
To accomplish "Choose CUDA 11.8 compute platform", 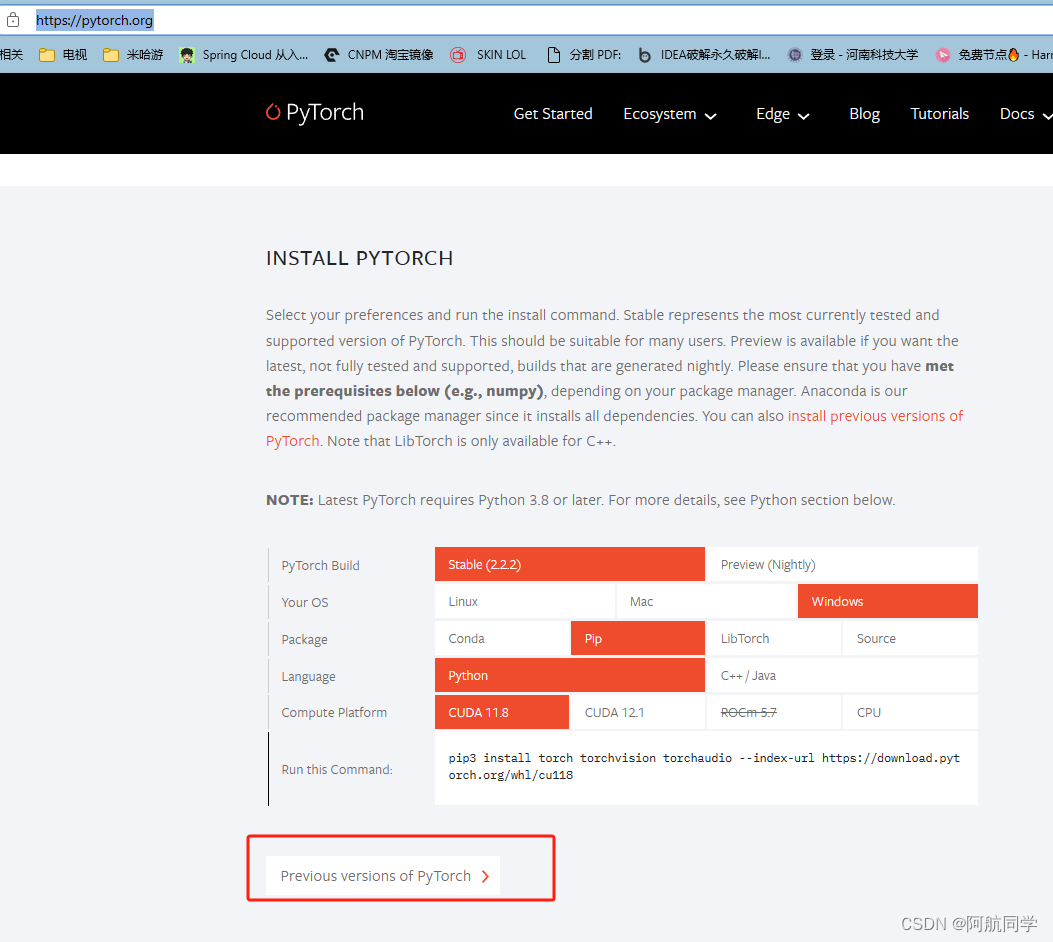I will (x=502, y=712).
